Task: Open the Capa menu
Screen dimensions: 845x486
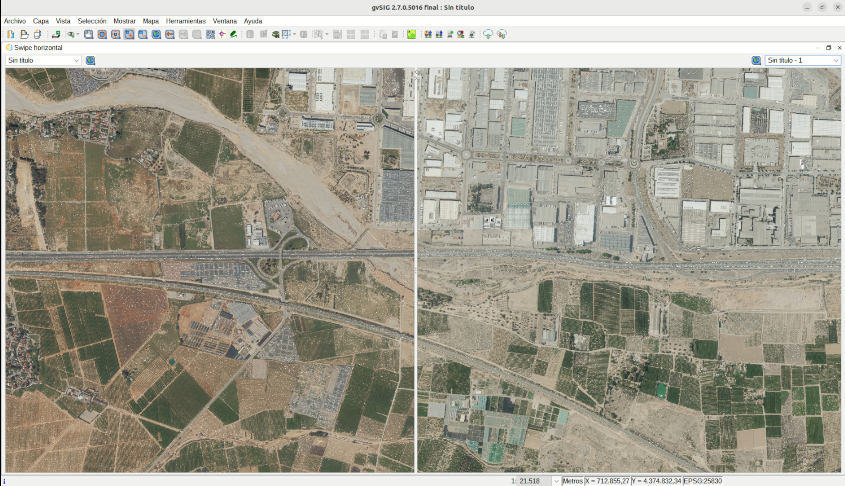Action: coord(41,20)
